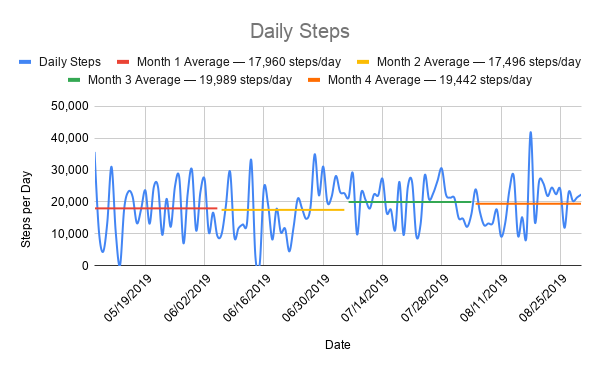The height and width of the screenshot is (371, 600).
Task: Select legend text "Month 4 Average — 19,442 steps/day"
Action: coord(430,80)
